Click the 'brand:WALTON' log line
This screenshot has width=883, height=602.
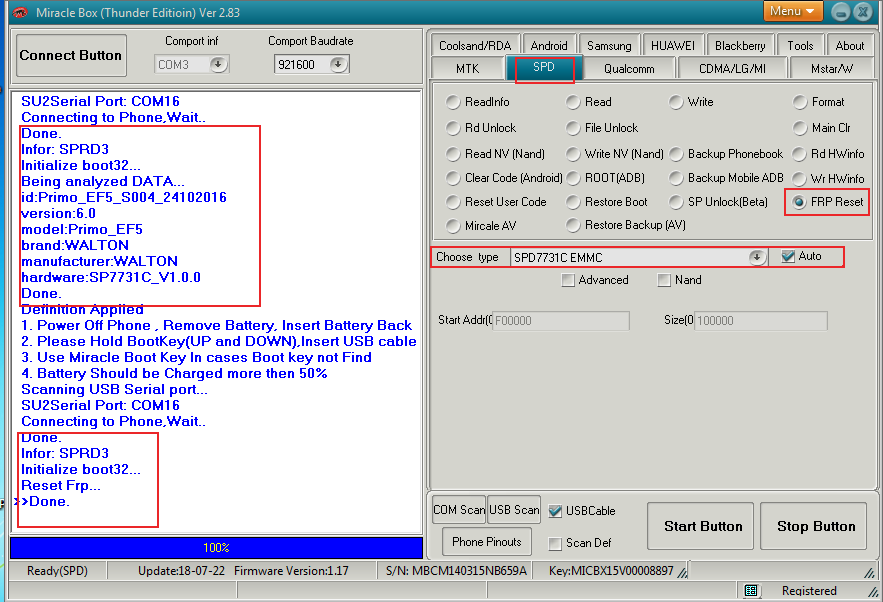75,245
